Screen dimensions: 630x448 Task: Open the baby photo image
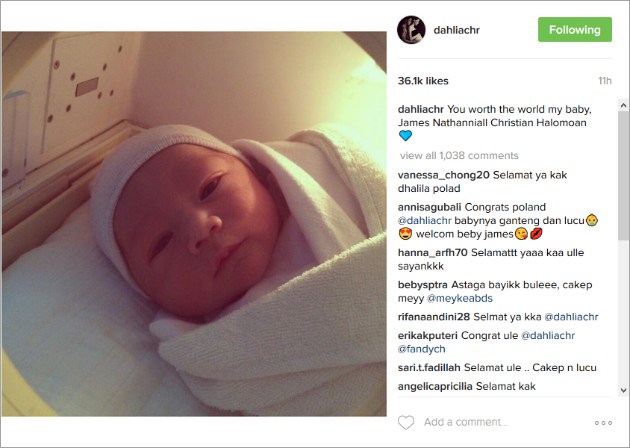tap(194, 224)
